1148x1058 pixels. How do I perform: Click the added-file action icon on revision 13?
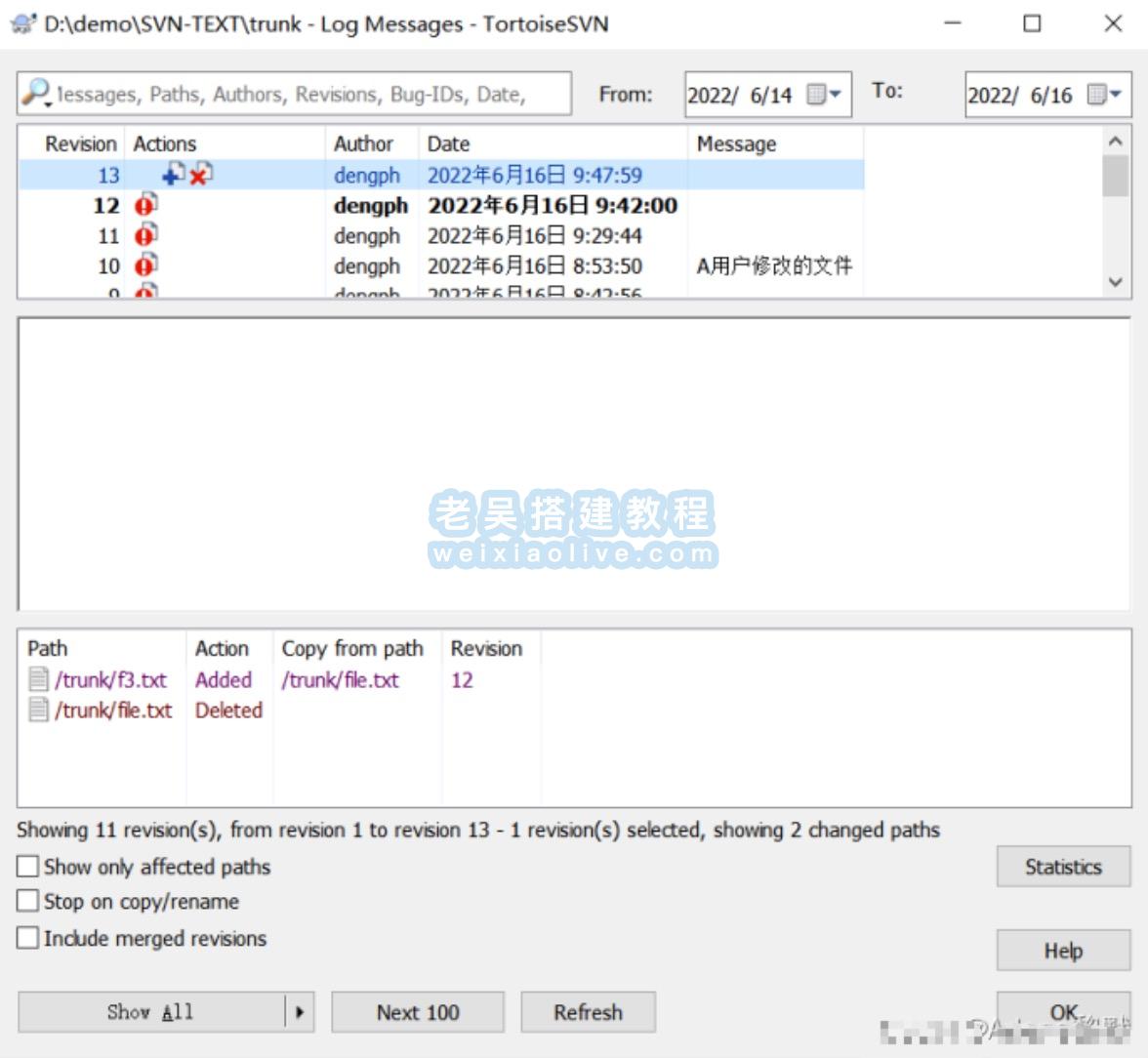(173, 175)
